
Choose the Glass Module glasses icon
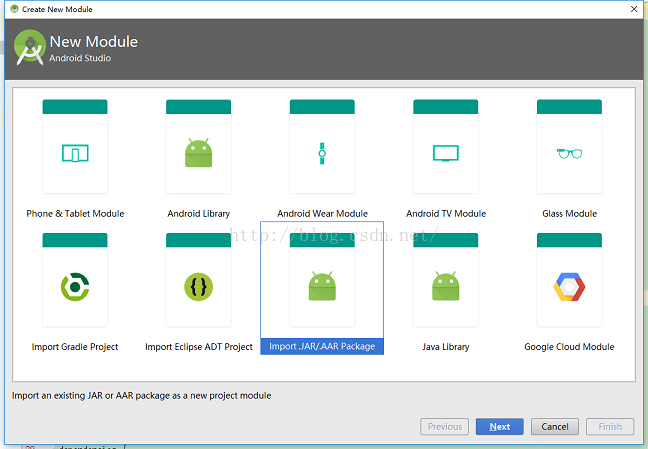pos(569,153)
